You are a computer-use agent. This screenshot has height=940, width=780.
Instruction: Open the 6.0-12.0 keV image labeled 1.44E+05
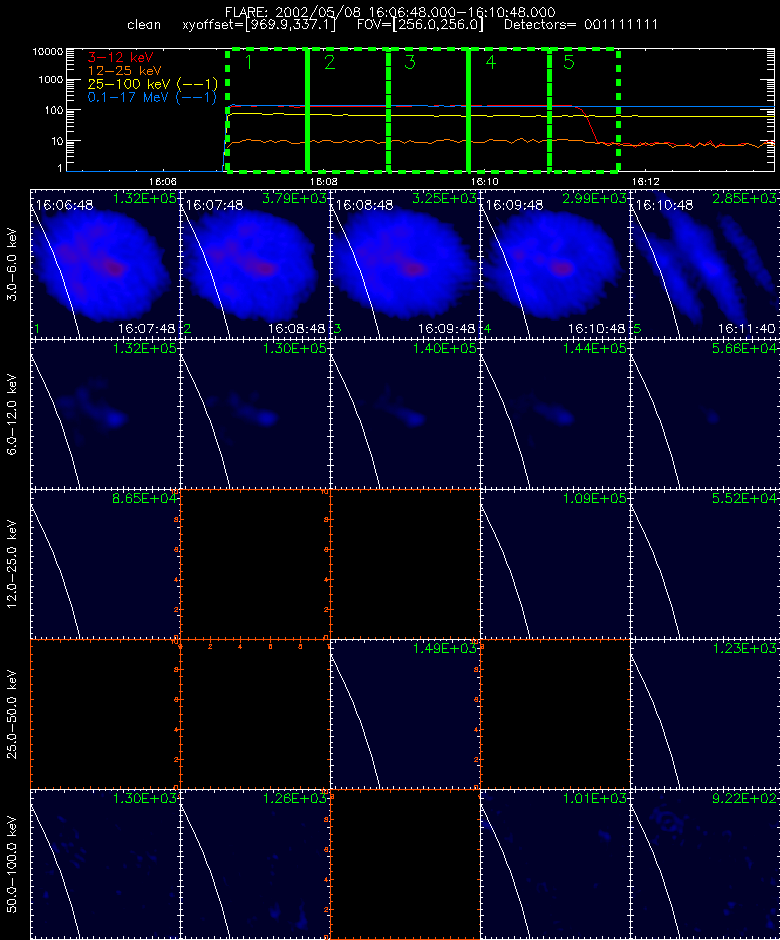point(555,414)
